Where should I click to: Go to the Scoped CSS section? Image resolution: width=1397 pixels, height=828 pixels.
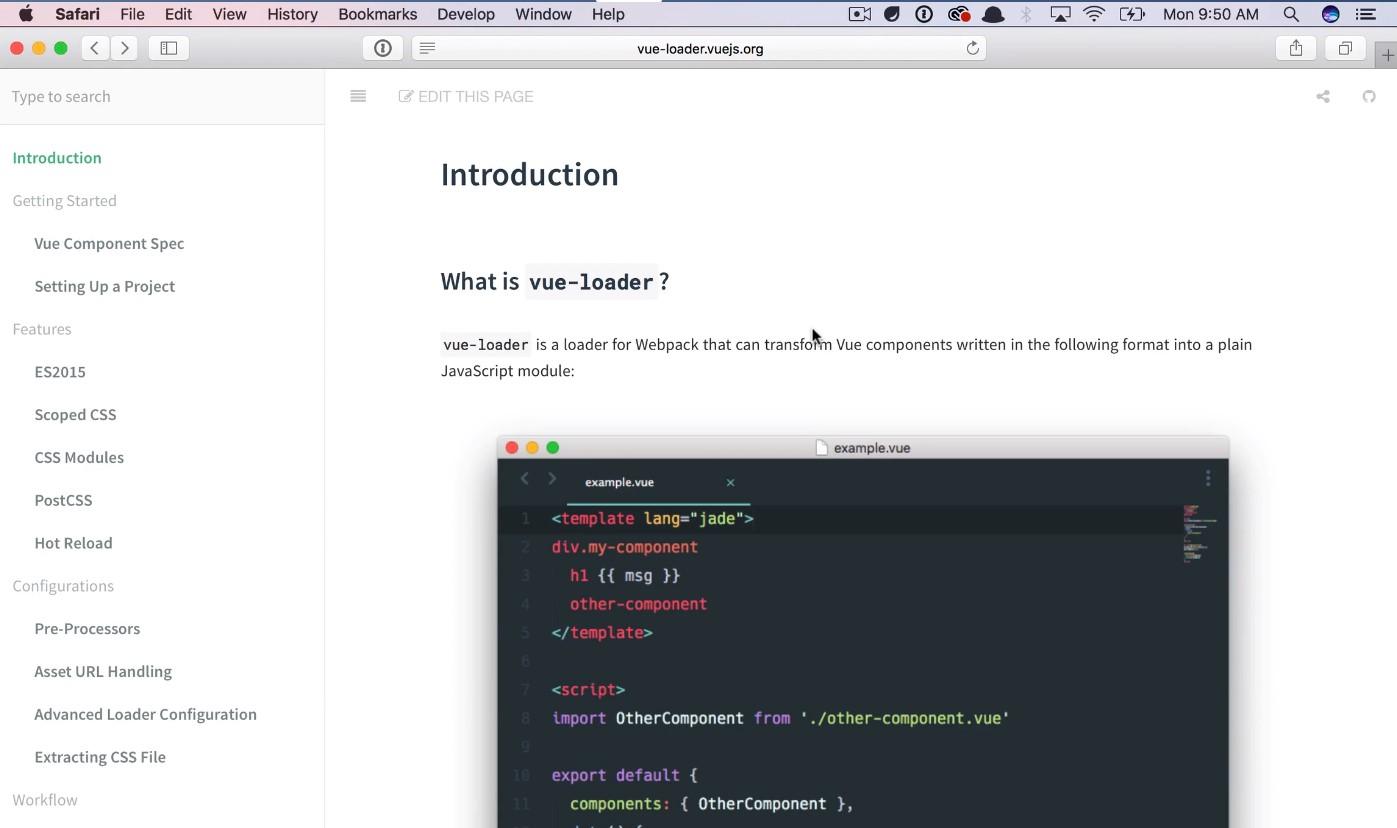click(75, 415)
